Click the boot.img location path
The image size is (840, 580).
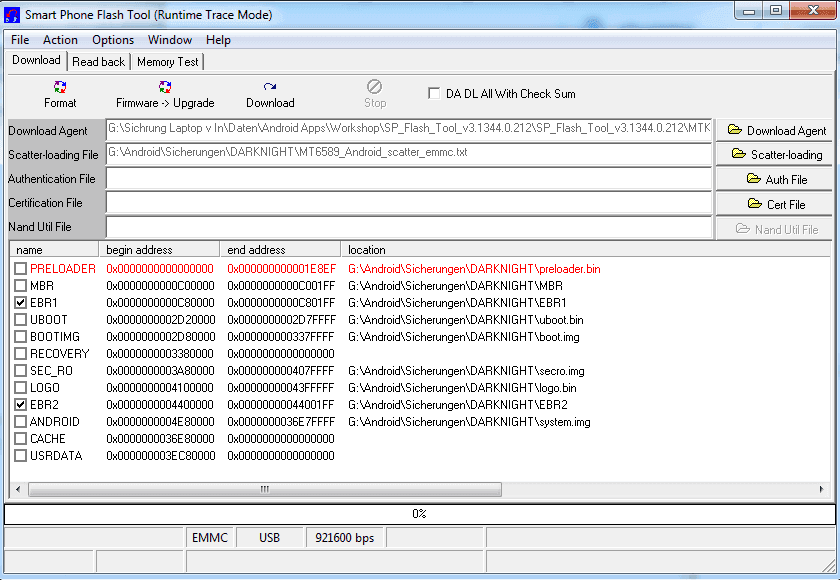click(x=464, y=337)
